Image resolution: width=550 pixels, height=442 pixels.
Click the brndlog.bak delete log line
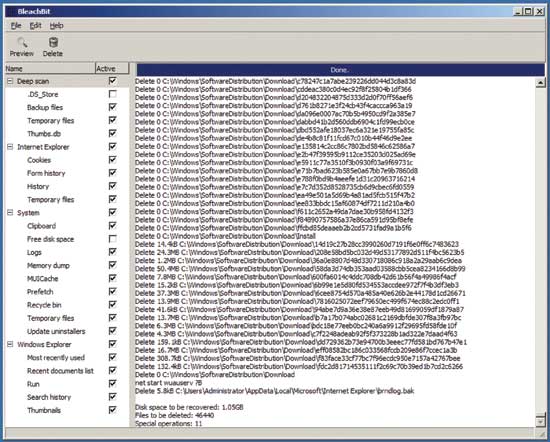(274, 391)
